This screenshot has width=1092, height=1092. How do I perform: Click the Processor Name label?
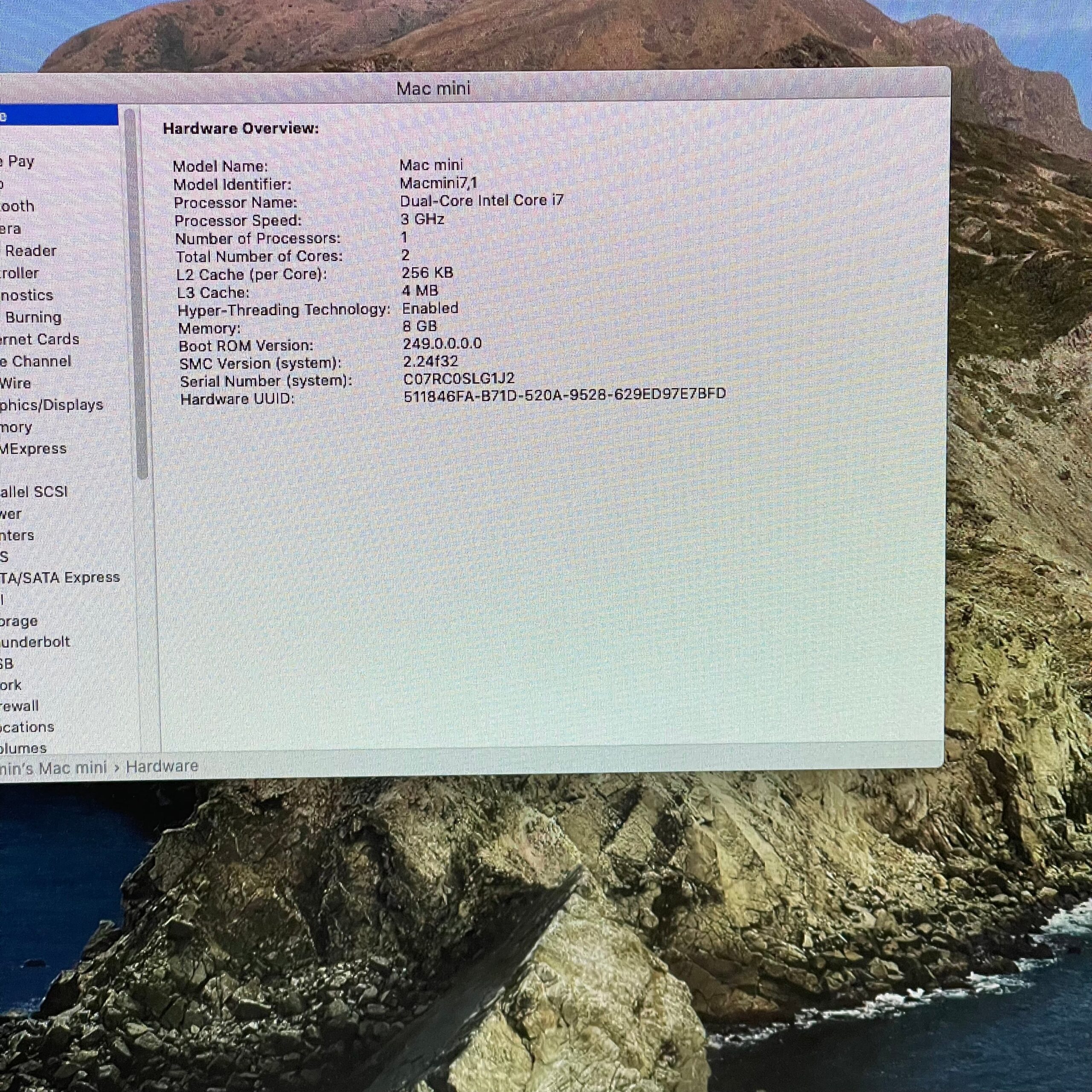pos(235,202)
